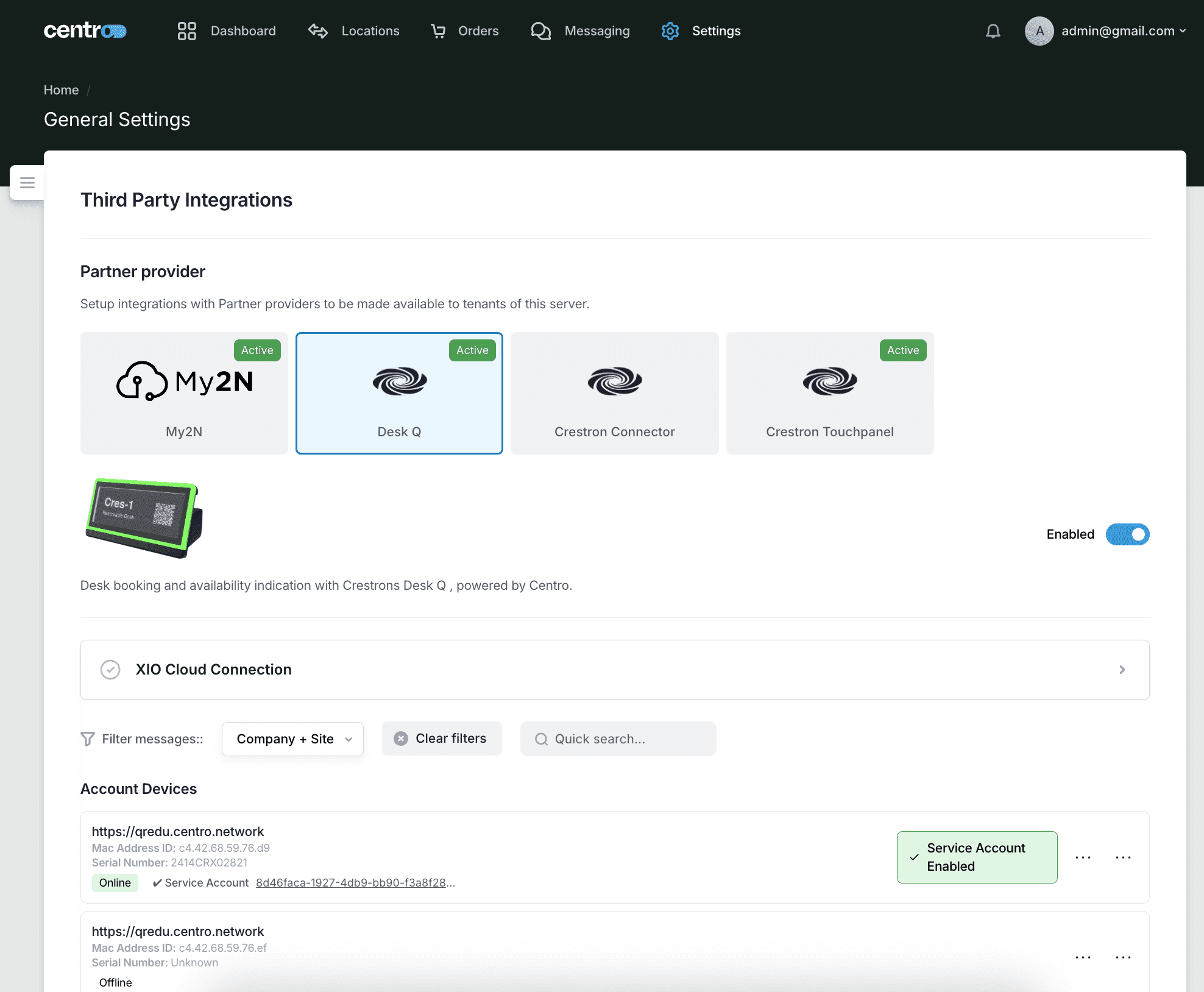1204x992 pixels.
Task: Open the Company + Site dropdown
Action: [292, 739]
